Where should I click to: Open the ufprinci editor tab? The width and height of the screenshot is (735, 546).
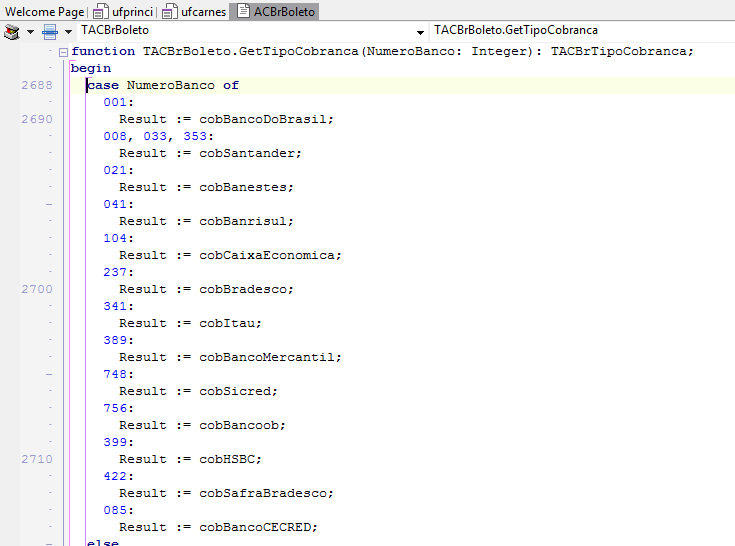coord(123,11)
